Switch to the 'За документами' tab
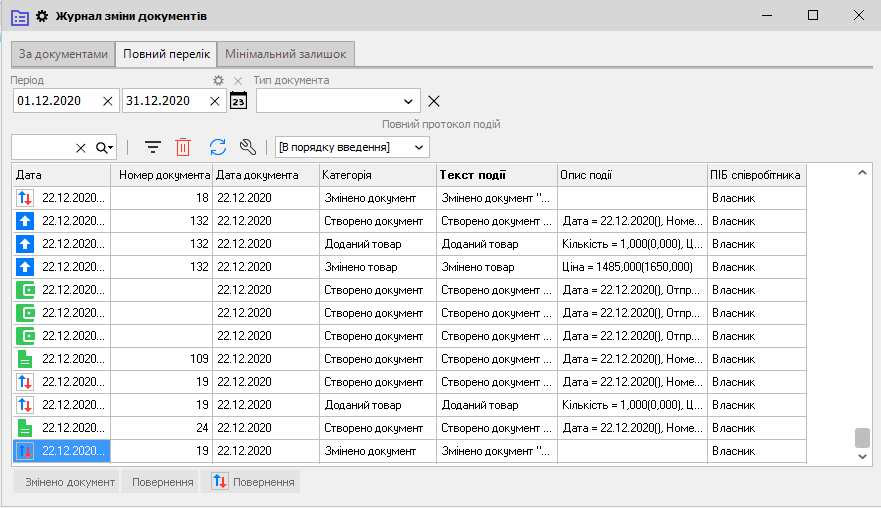Viewport: 881px width, 508px height. point(63,54)
